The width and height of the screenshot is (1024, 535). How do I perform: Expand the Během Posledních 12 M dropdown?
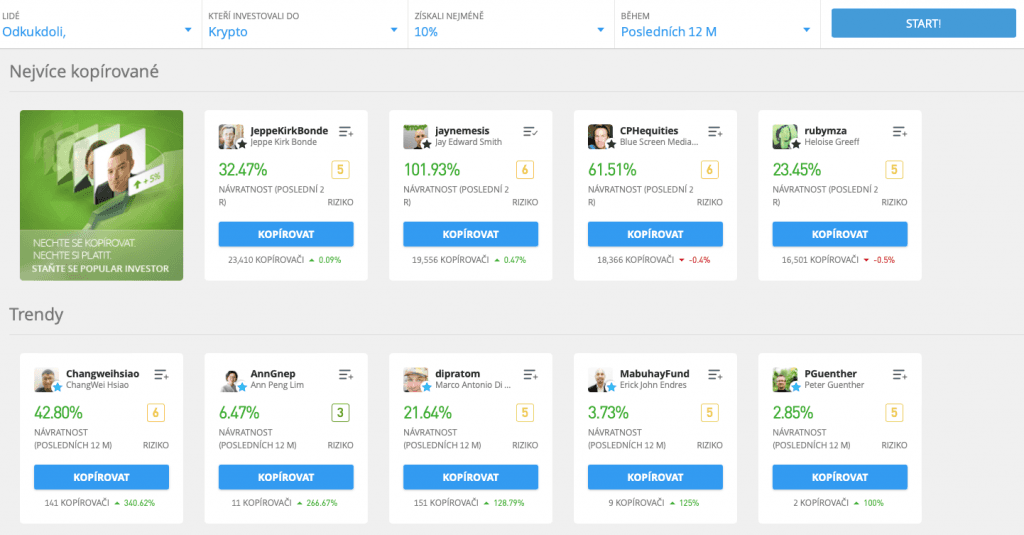point(714,31)
